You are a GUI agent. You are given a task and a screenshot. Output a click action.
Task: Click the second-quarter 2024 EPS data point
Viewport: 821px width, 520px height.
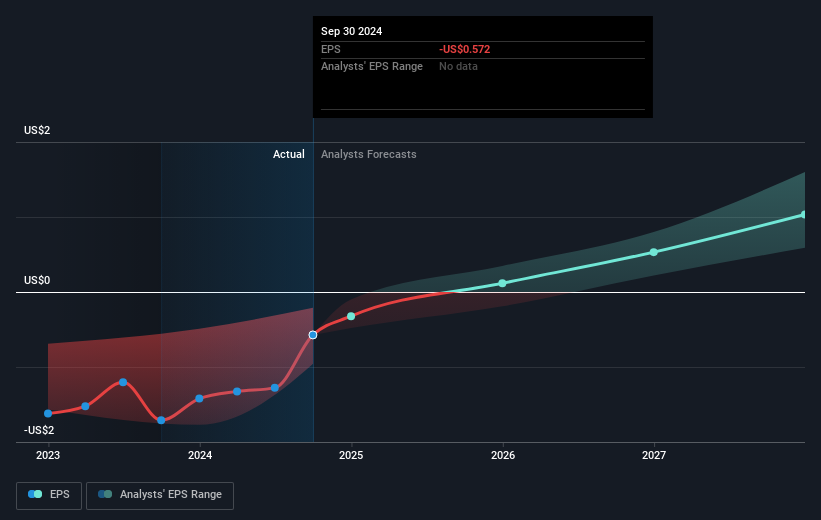237,392
